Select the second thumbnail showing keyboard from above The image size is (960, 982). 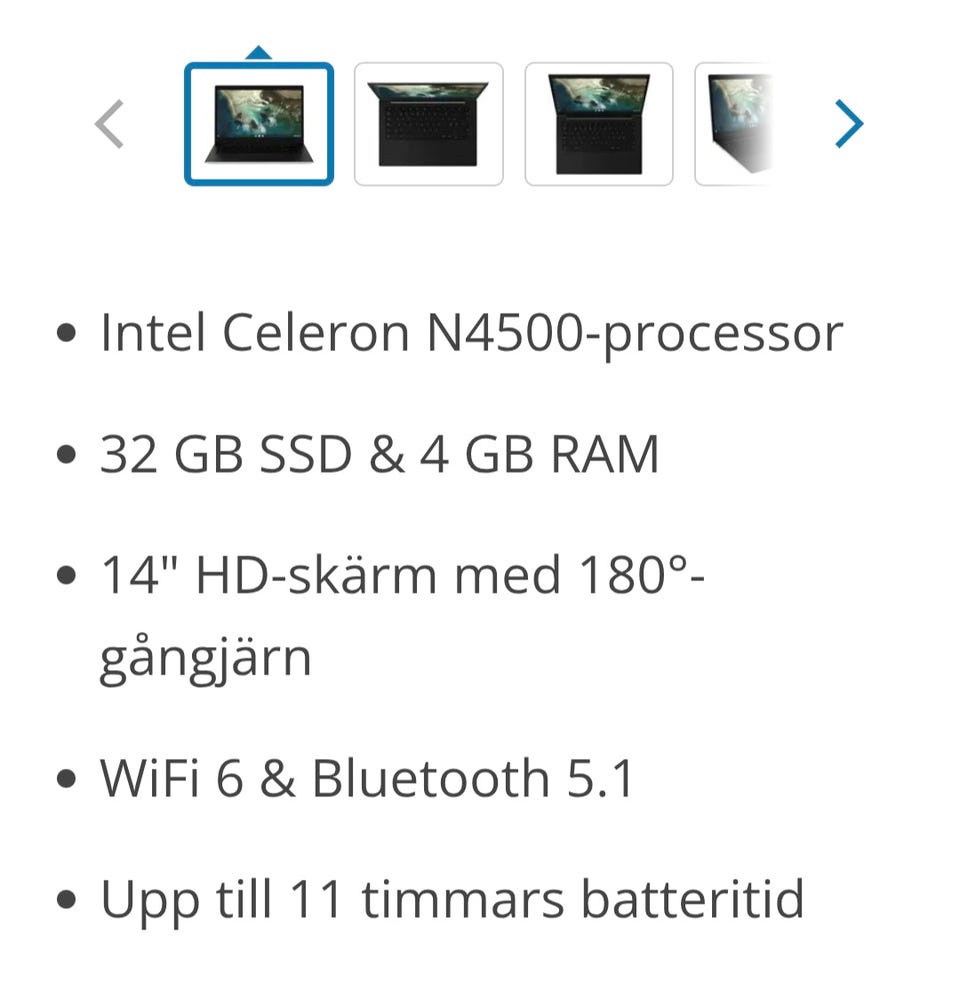pos(428,124)
